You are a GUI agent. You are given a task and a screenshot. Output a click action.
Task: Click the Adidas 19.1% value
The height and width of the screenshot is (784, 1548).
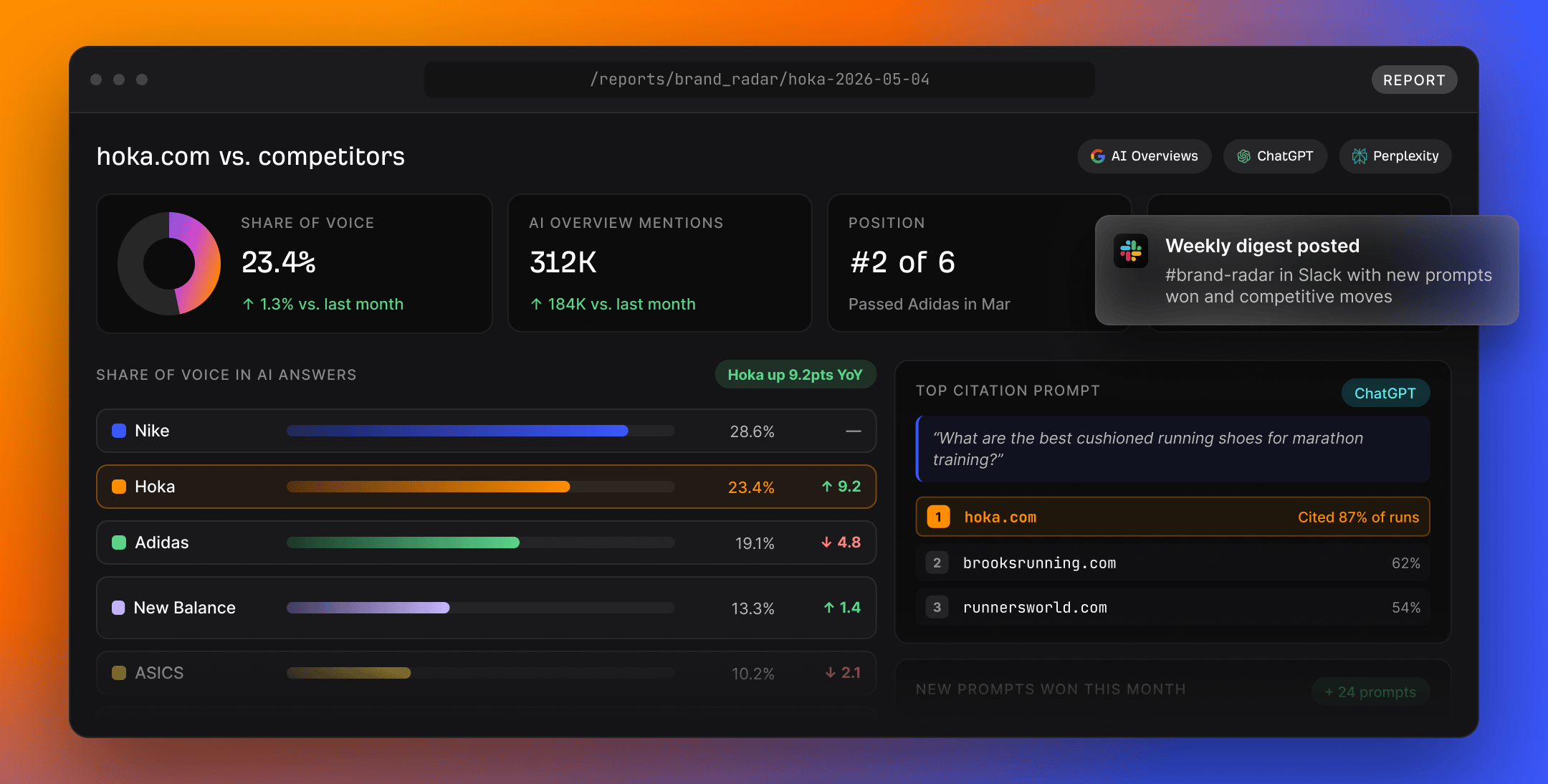coord(755,543)
